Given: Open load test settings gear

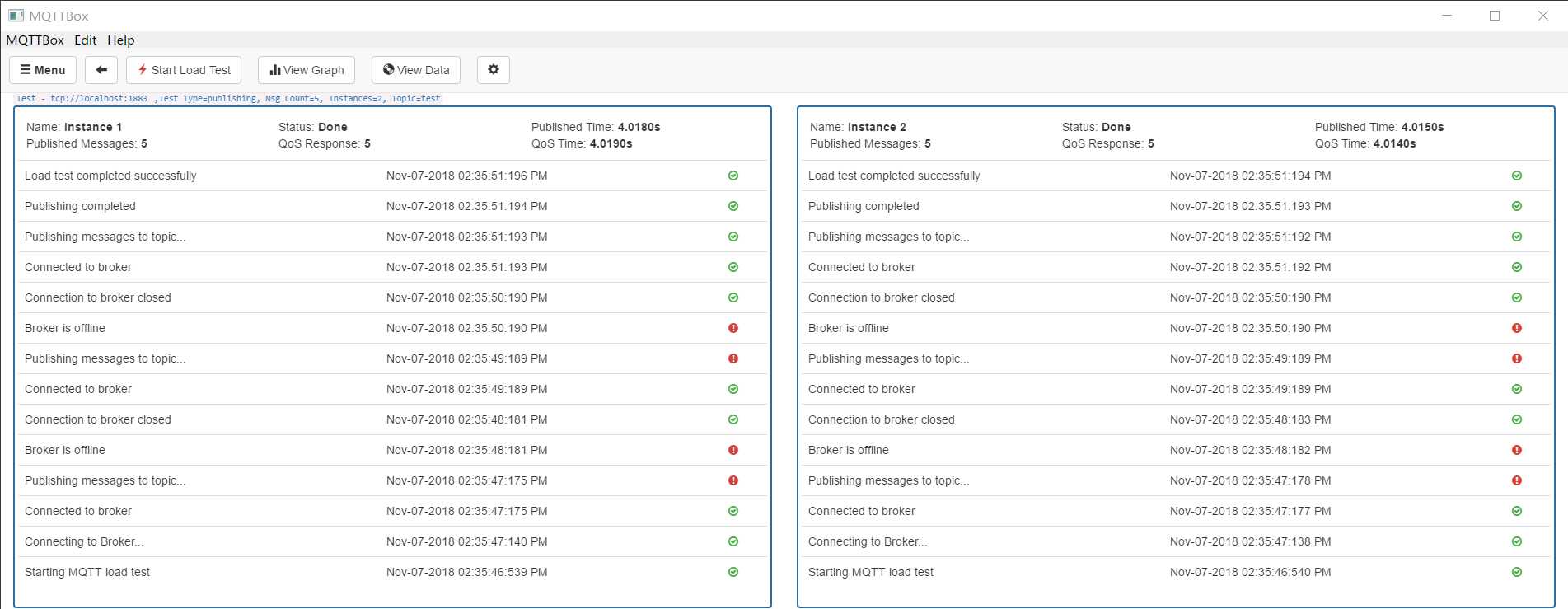Looking at the screenshot, I should (494, 70).
